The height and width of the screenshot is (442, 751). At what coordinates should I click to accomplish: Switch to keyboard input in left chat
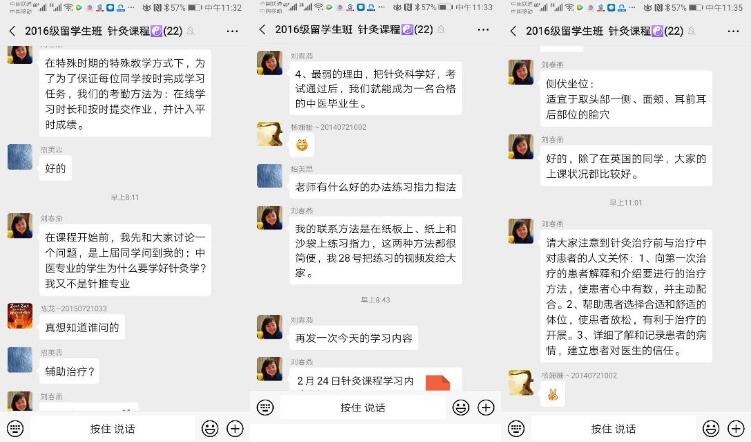tap(15, 428)
